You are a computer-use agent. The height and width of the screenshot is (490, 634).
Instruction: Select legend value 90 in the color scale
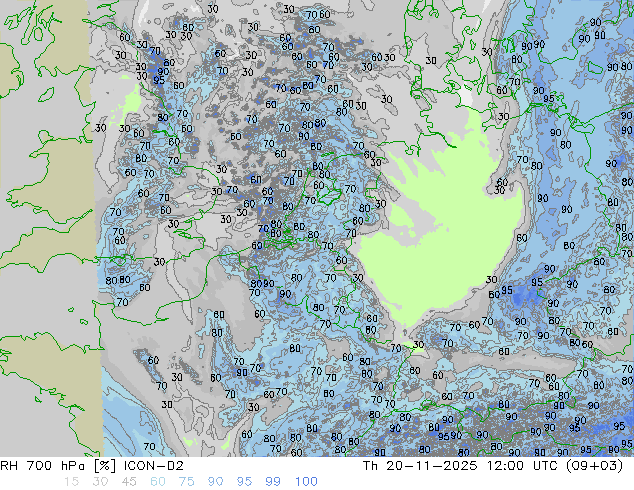pyautogui.click(x=215, y=482)
